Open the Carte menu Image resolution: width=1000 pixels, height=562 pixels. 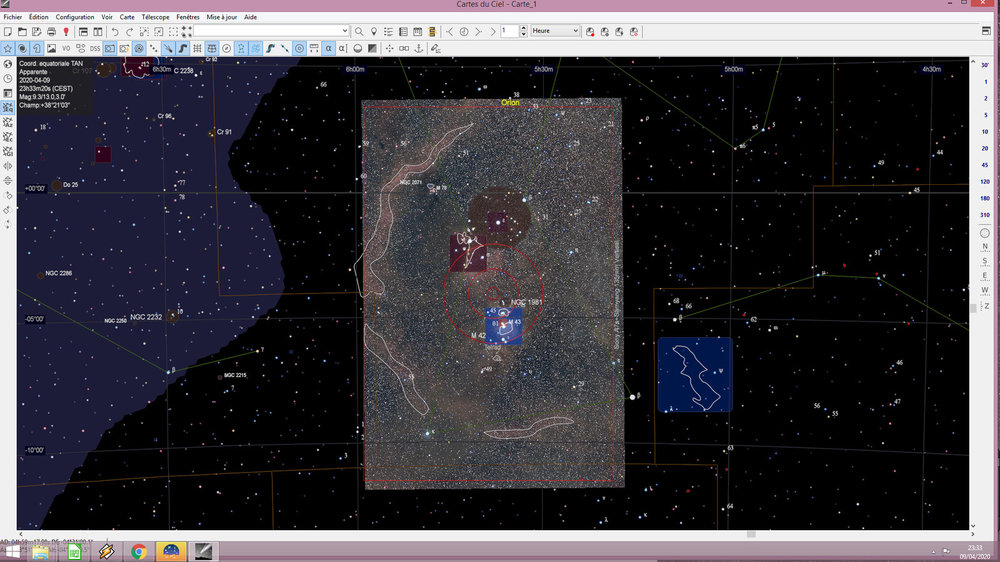pyautogui.click(x=127, y=17)
